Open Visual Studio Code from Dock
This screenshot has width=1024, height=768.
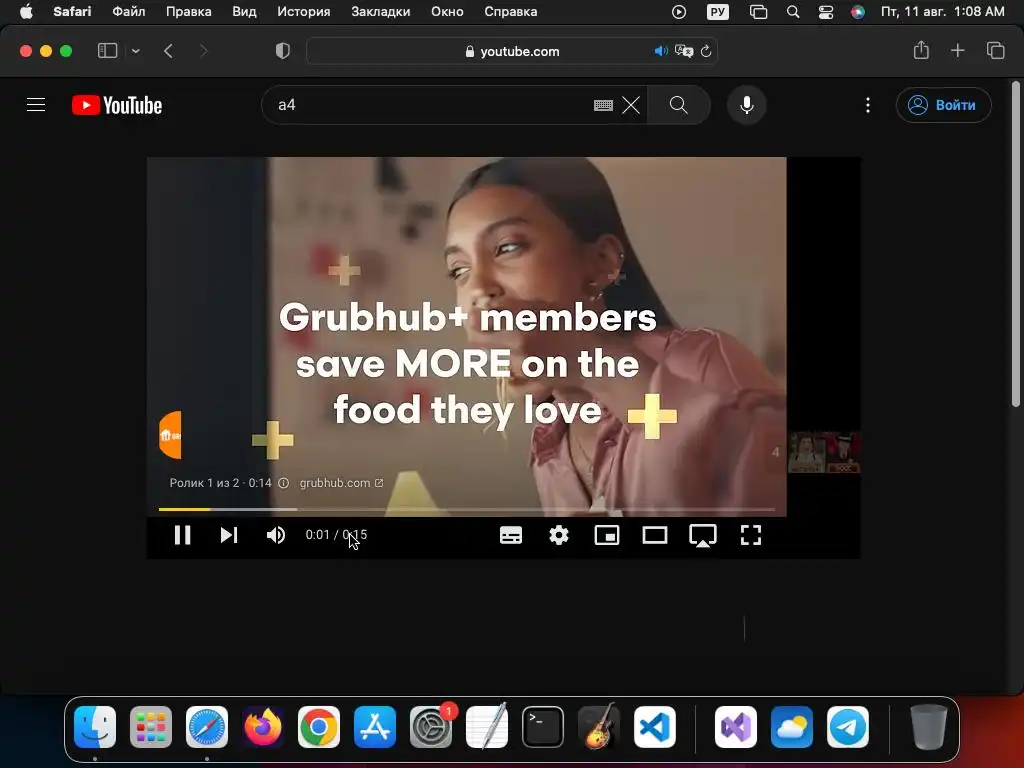654,727
